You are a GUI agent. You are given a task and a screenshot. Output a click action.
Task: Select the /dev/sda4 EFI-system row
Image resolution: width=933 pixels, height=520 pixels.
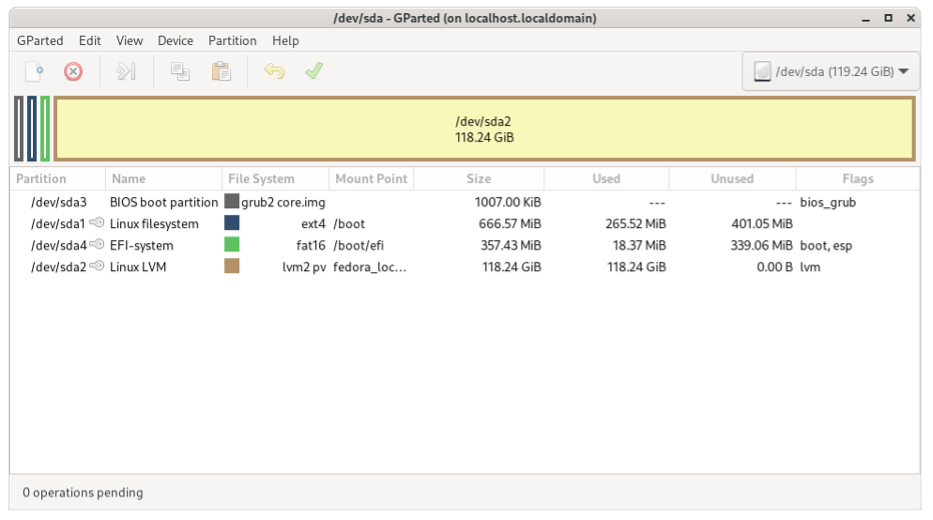465,245
